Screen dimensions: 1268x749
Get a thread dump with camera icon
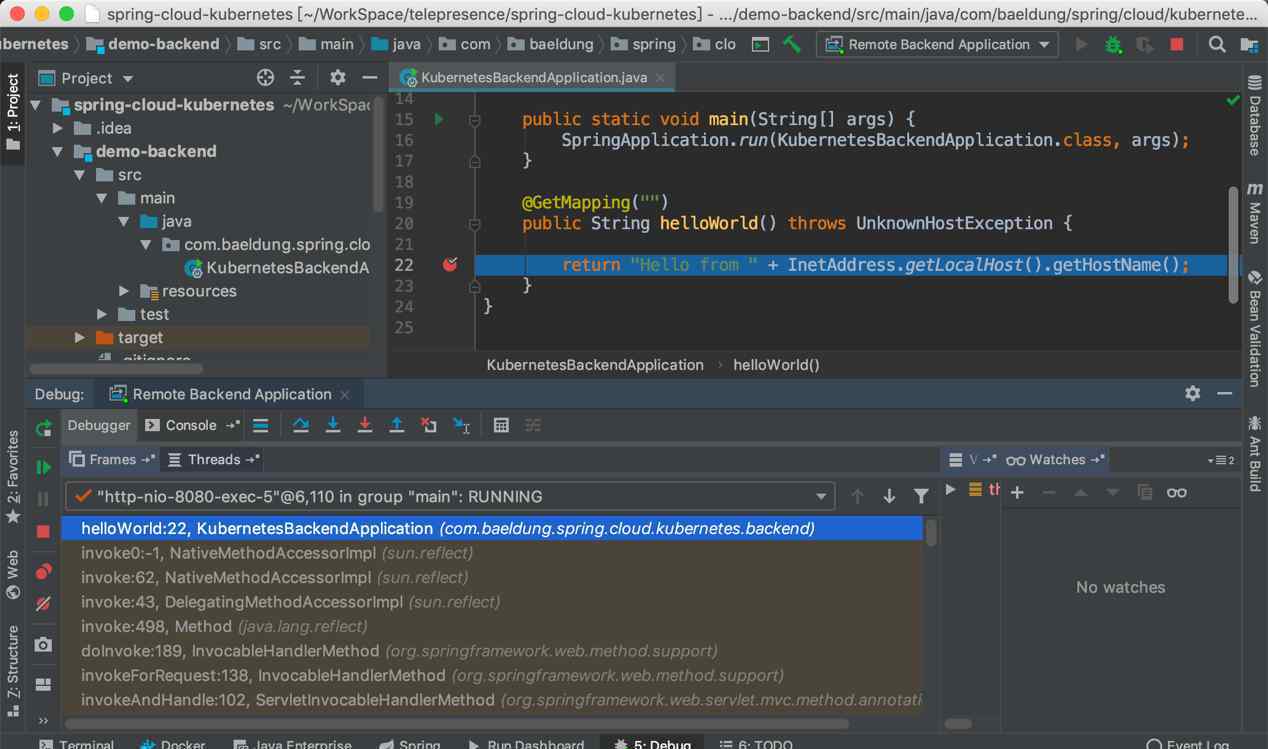click(43, 645)
